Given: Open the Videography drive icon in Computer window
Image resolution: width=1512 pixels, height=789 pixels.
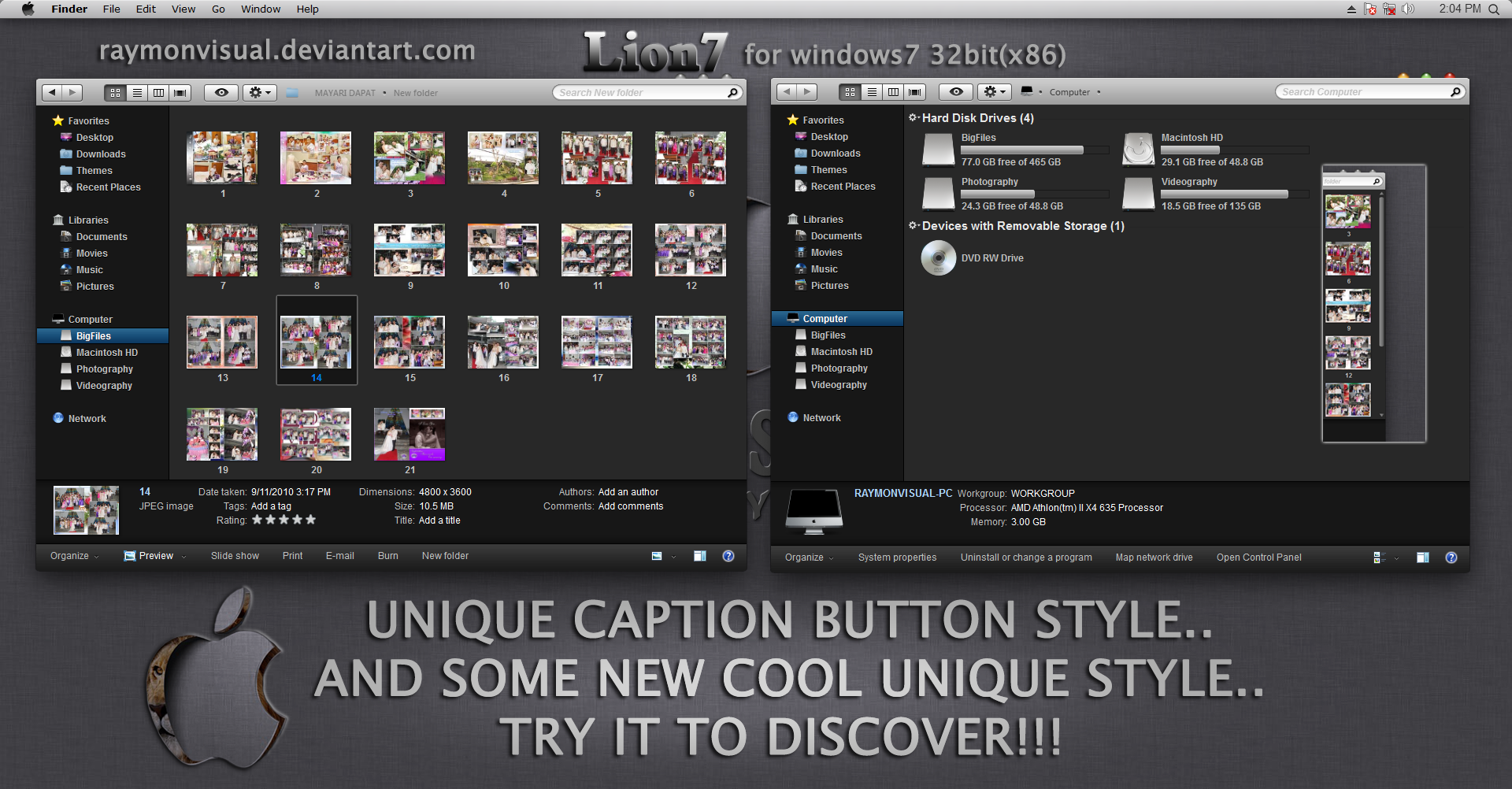Looking at the screenshot, I should point(1138,194).
